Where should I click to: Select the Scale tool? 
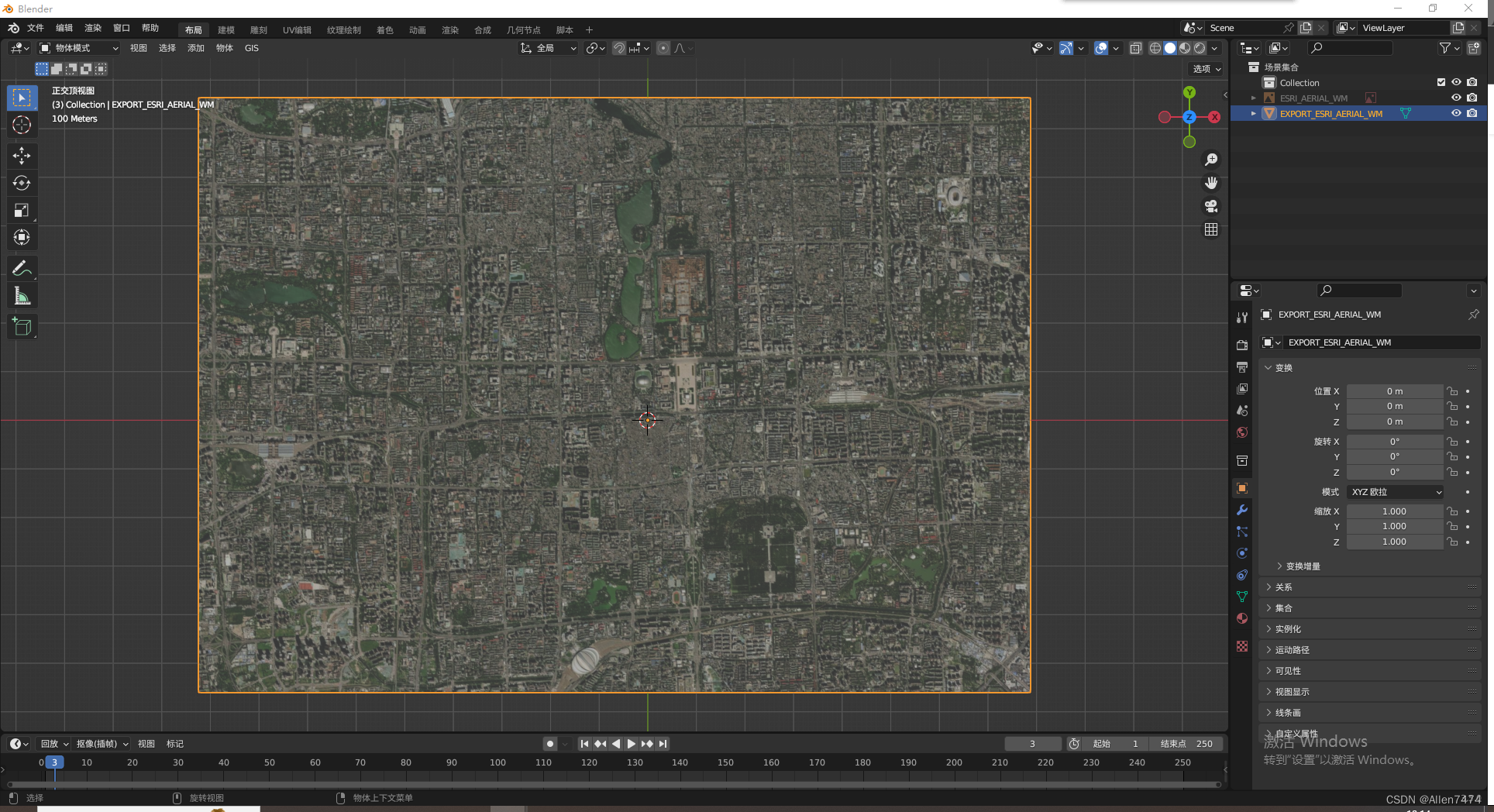click(x=22, y=210)
